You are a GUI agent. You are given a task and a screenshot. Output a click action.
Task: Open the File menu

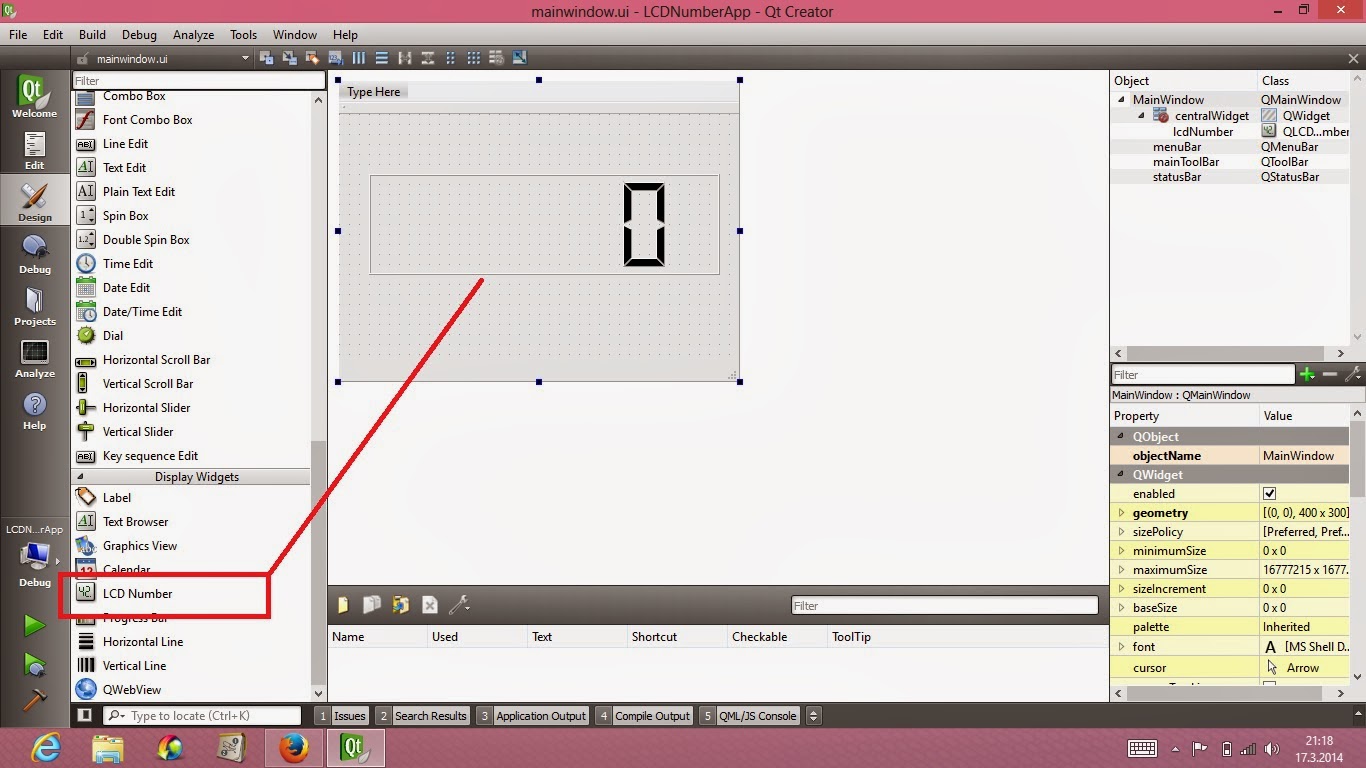coord(18,34)
